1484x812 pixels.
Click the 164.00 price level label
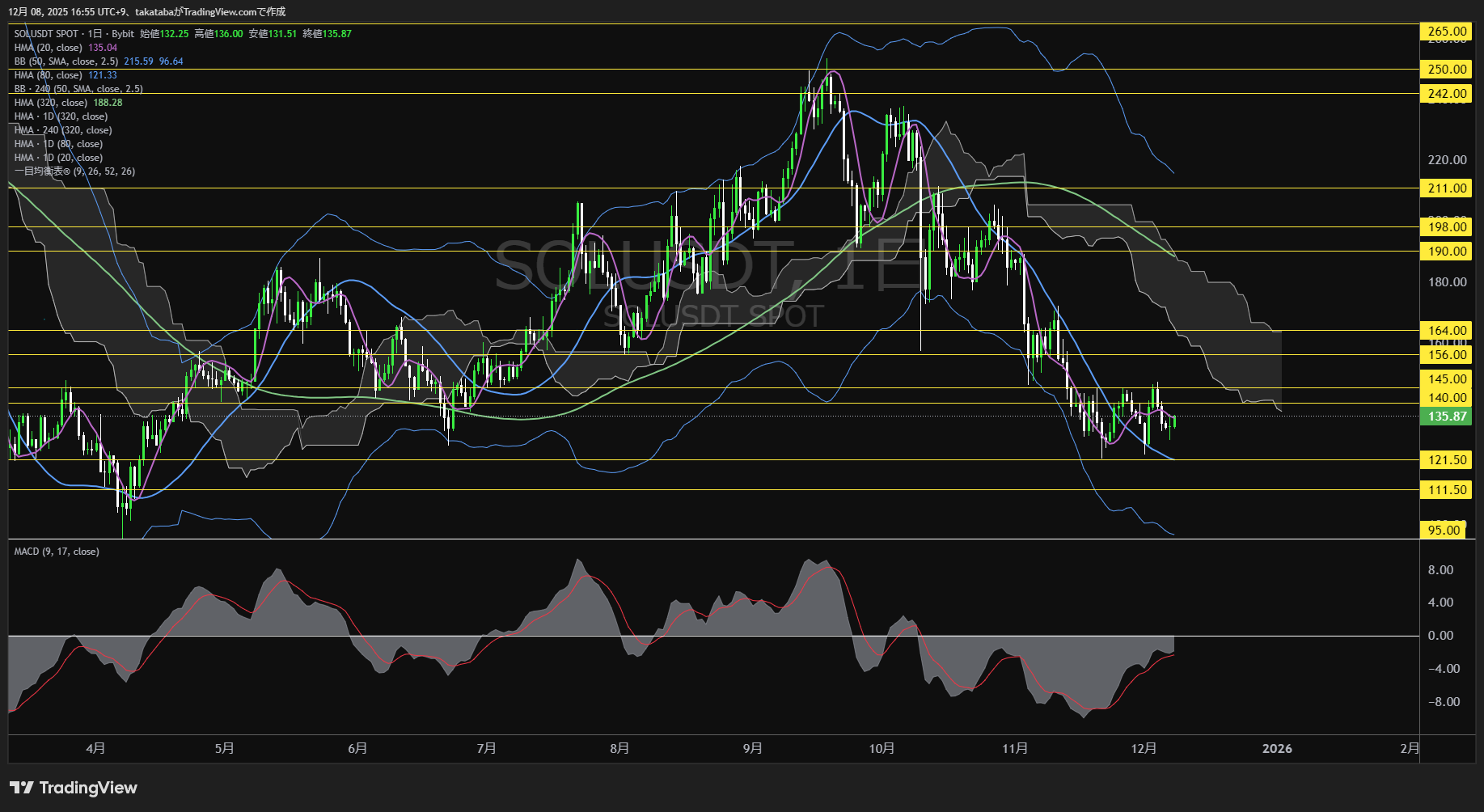[1447, 330]
